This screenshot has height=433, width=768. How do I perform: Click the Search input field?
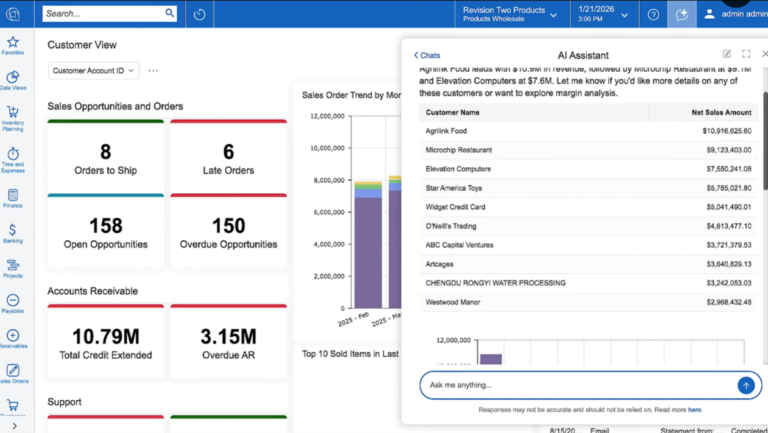pos(103,13)
